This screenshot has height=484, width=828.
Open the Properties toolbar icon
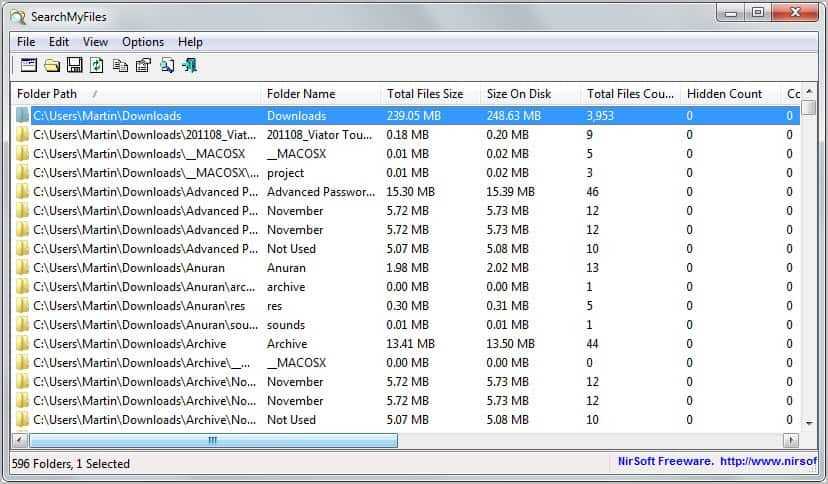(143, 66)
